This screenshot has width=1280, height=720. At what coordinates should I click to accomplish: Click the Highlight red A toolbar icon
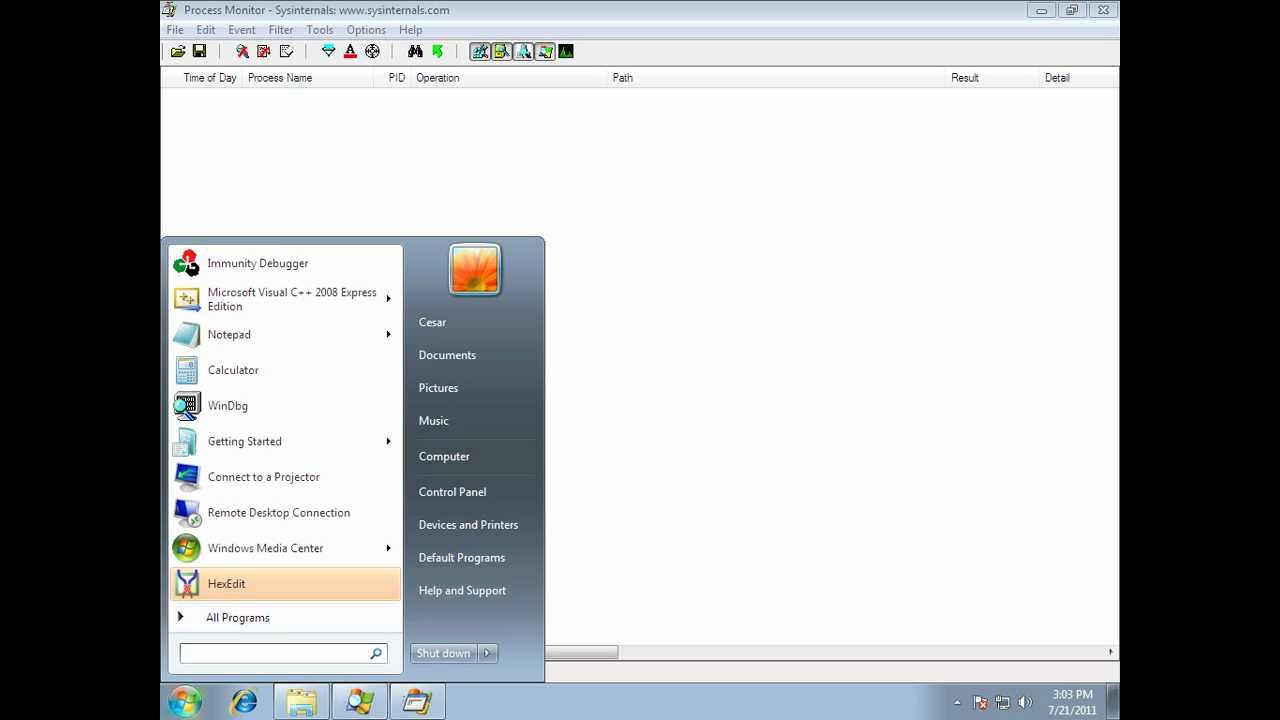350,51
